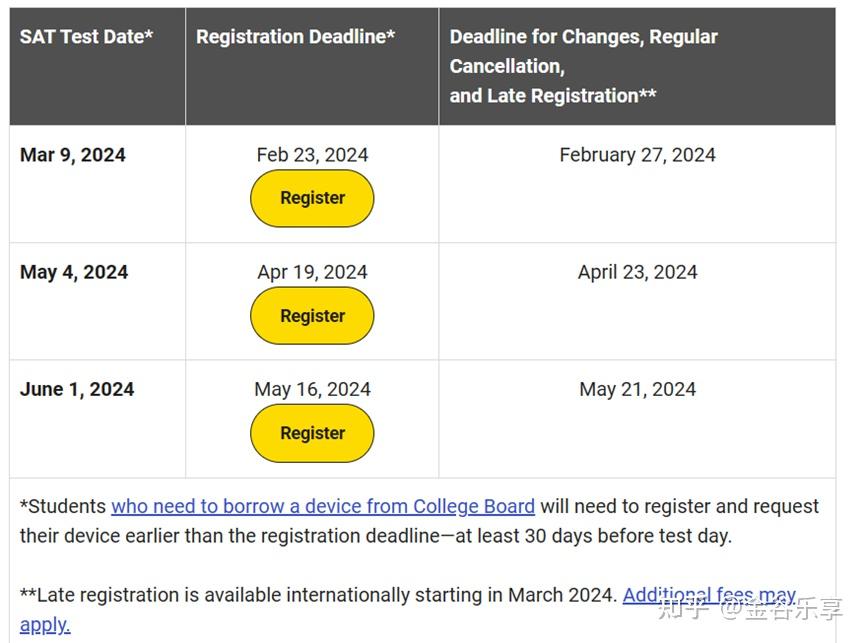
Task: Click the Zhihu watermark text
Action: point(750,609)
